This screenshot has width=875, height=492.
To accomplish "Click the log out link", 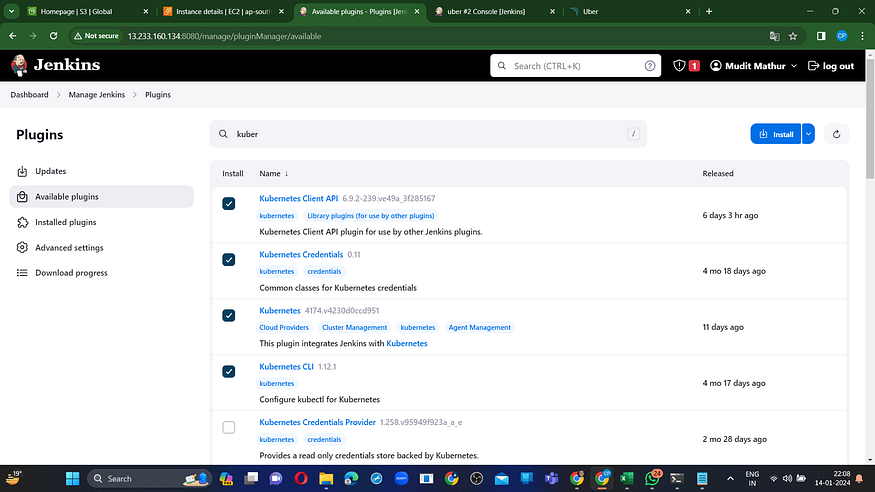I will [831, 66].
